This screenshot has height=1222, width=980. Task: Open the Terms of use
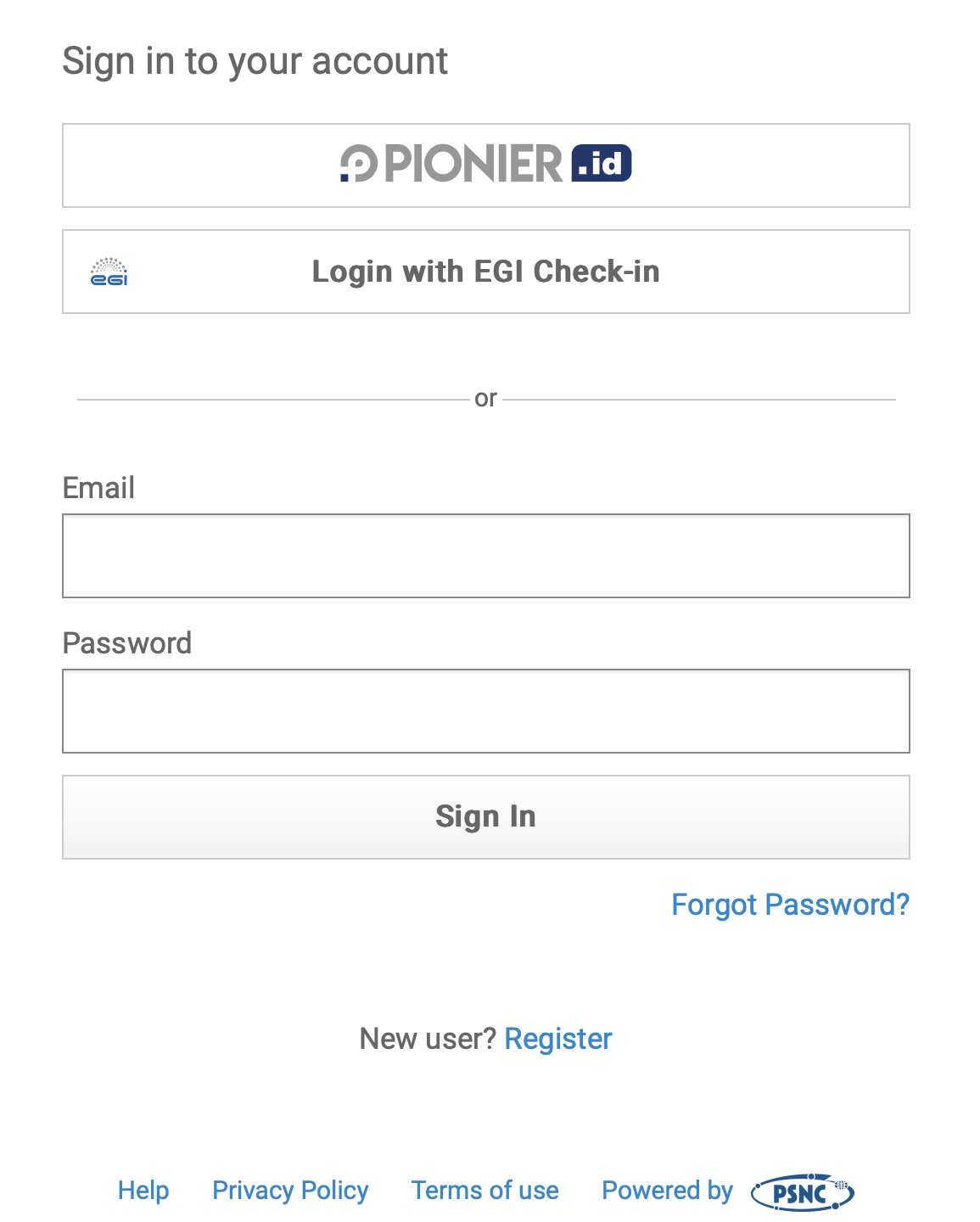point(484,1191)
